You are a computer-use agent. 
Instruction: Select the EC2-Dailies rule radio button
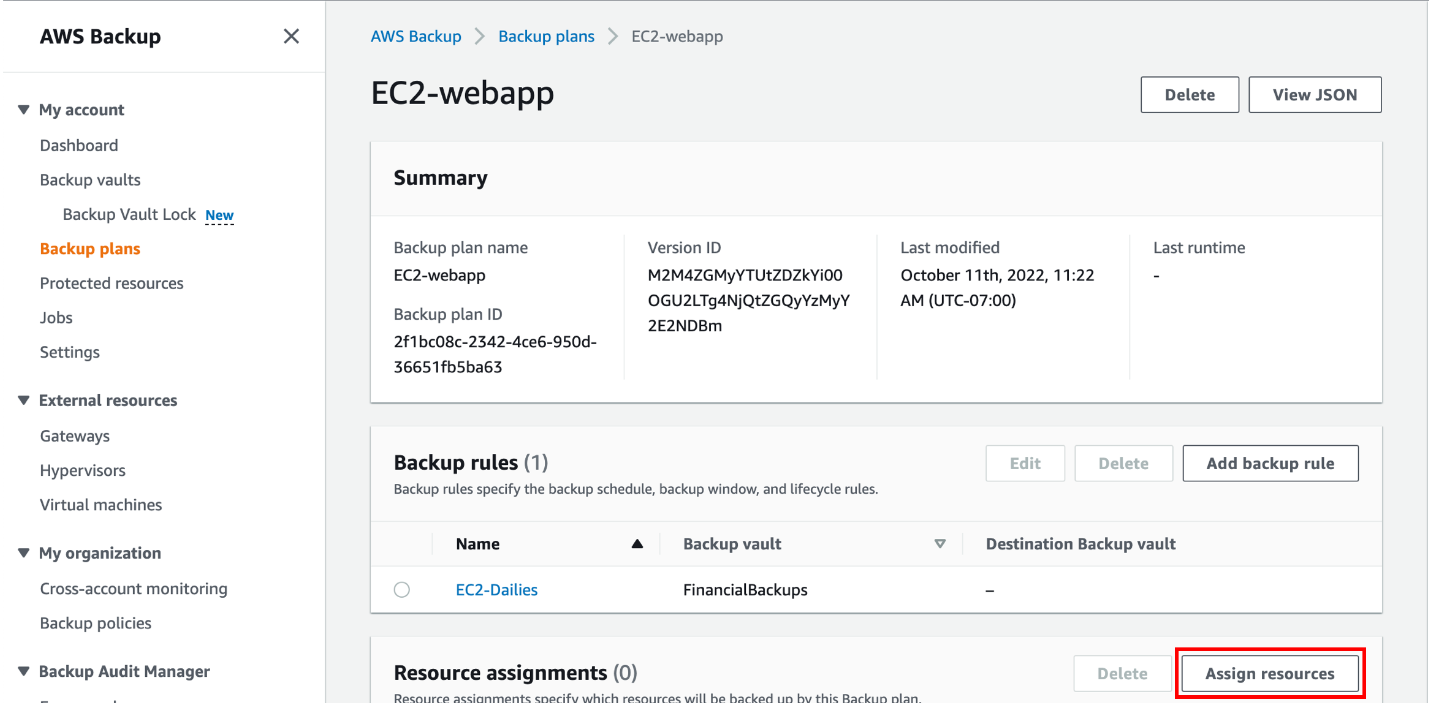(x=402, y=590)
